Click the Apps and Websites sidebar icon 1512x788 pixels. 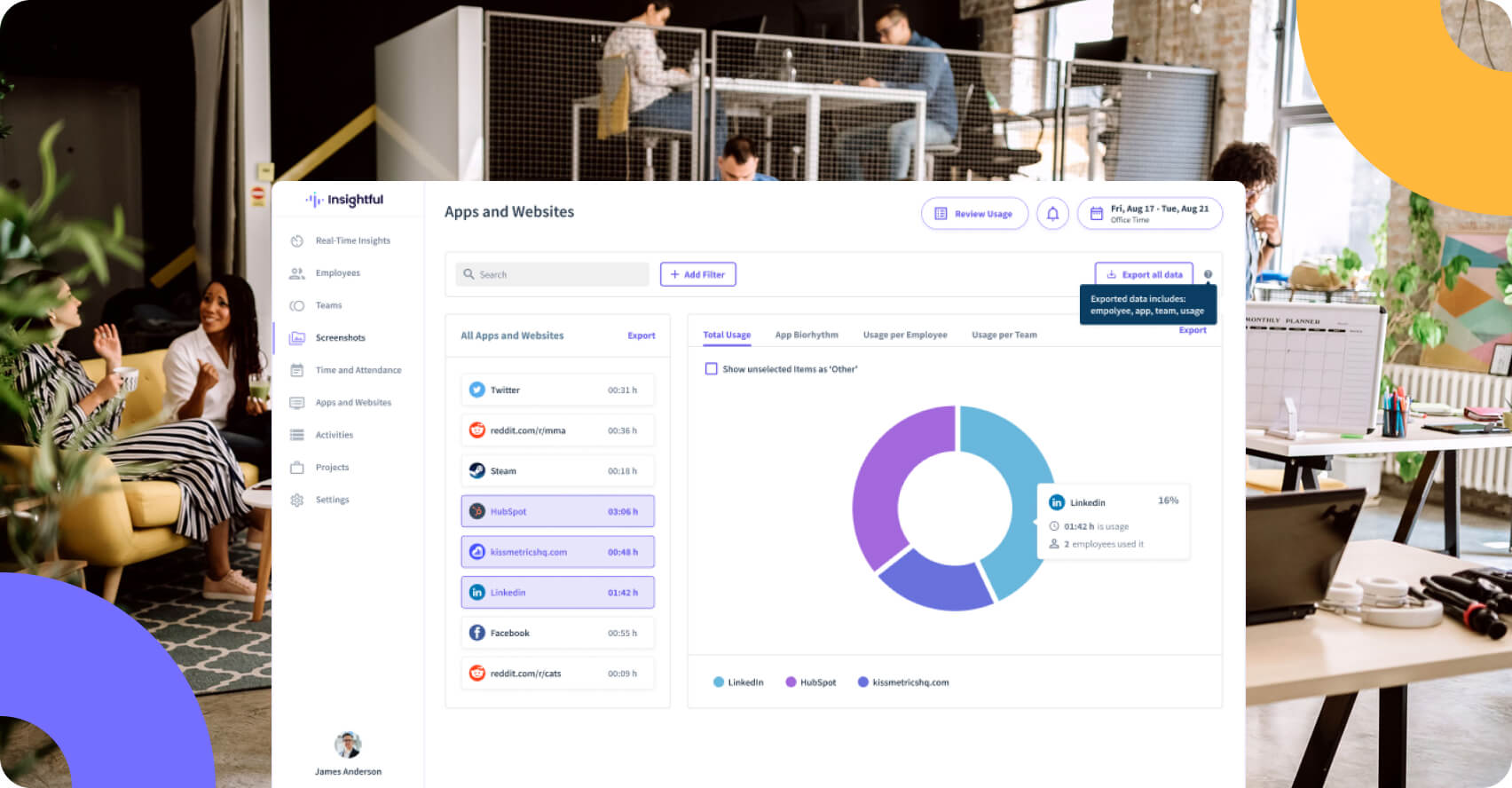[297, 403]
